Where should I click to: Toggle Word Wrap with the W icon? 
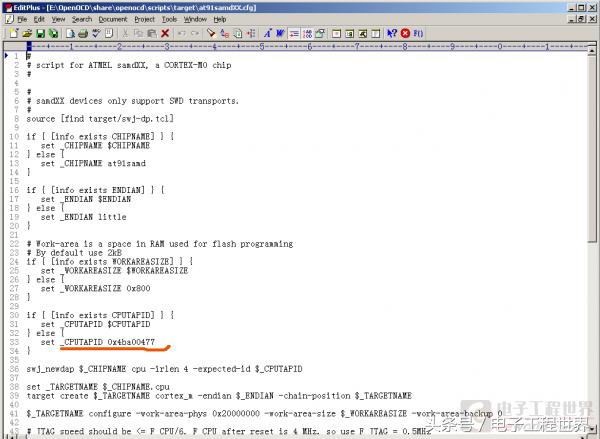point(280,33)
